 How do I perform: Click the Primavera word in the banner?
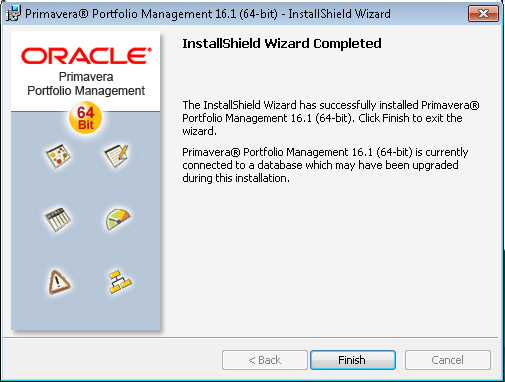86,77
